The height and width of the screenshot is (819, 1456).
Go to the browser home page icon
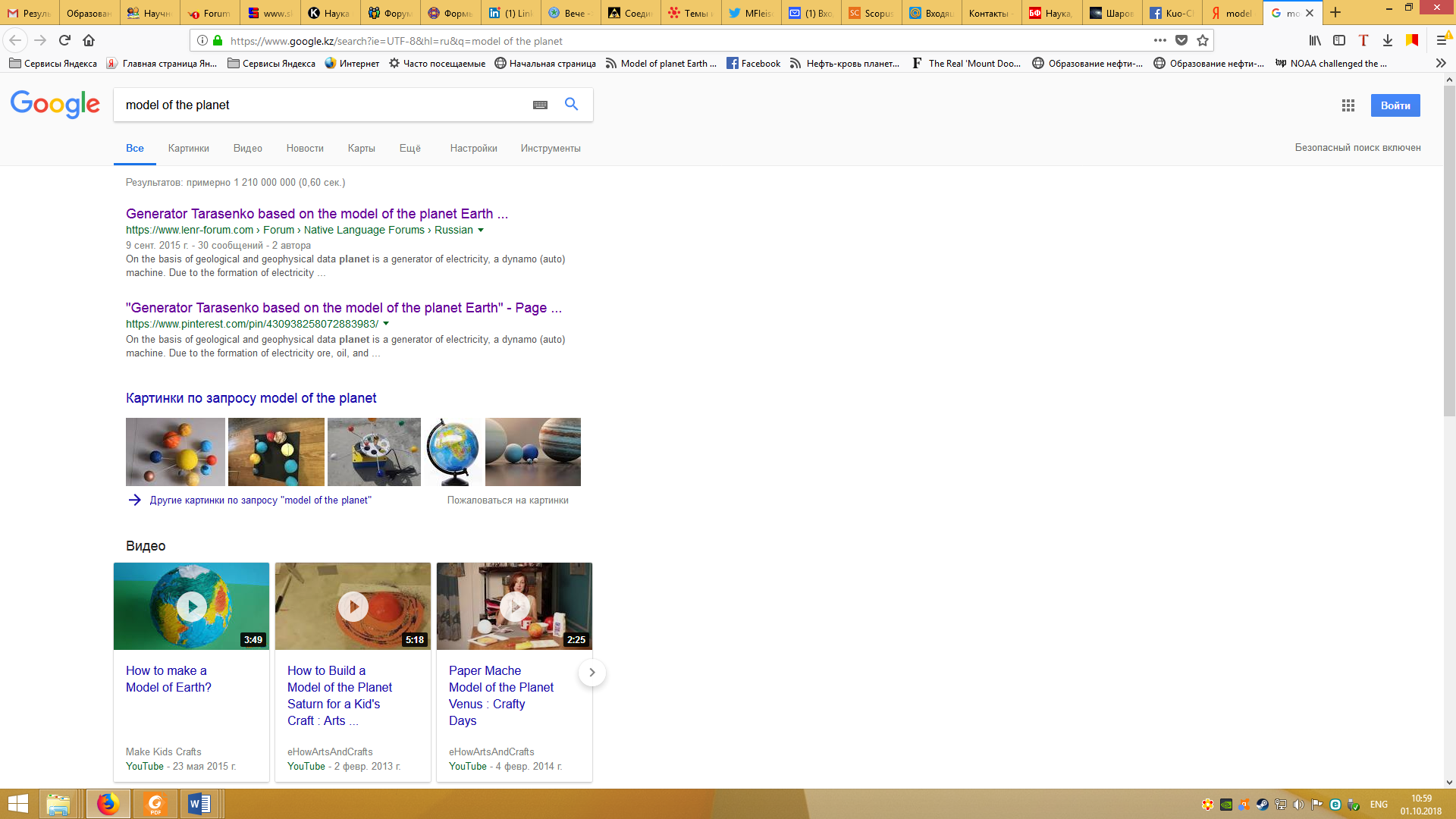pyautogui.click(x=89, y=41)
